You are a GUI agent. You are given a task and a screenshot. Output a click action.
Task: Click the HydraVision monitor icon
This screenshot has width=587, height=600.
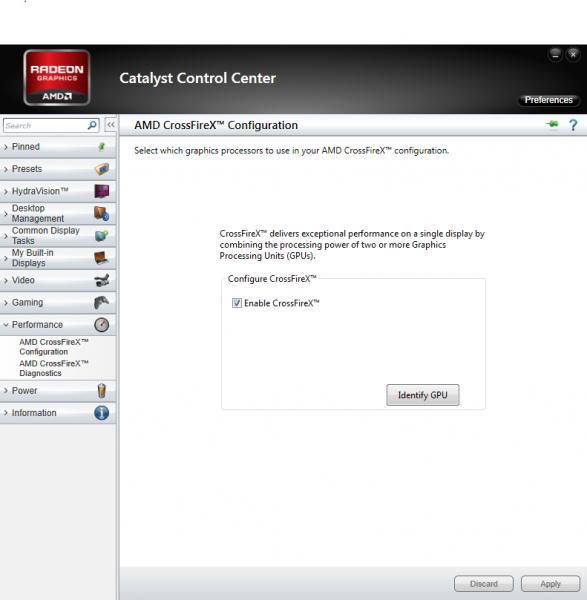[x=101, y=191]
